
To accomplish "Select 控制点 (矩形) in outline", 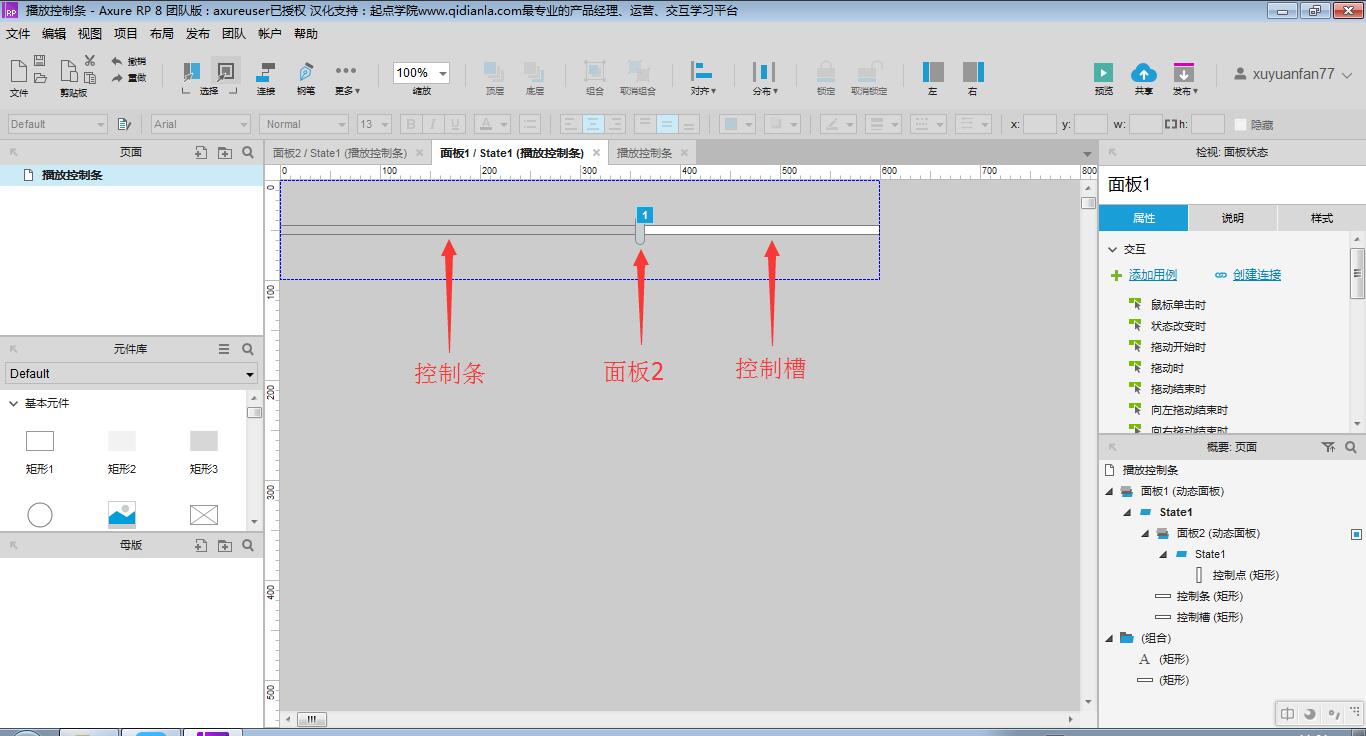I will pos(1245,575).
